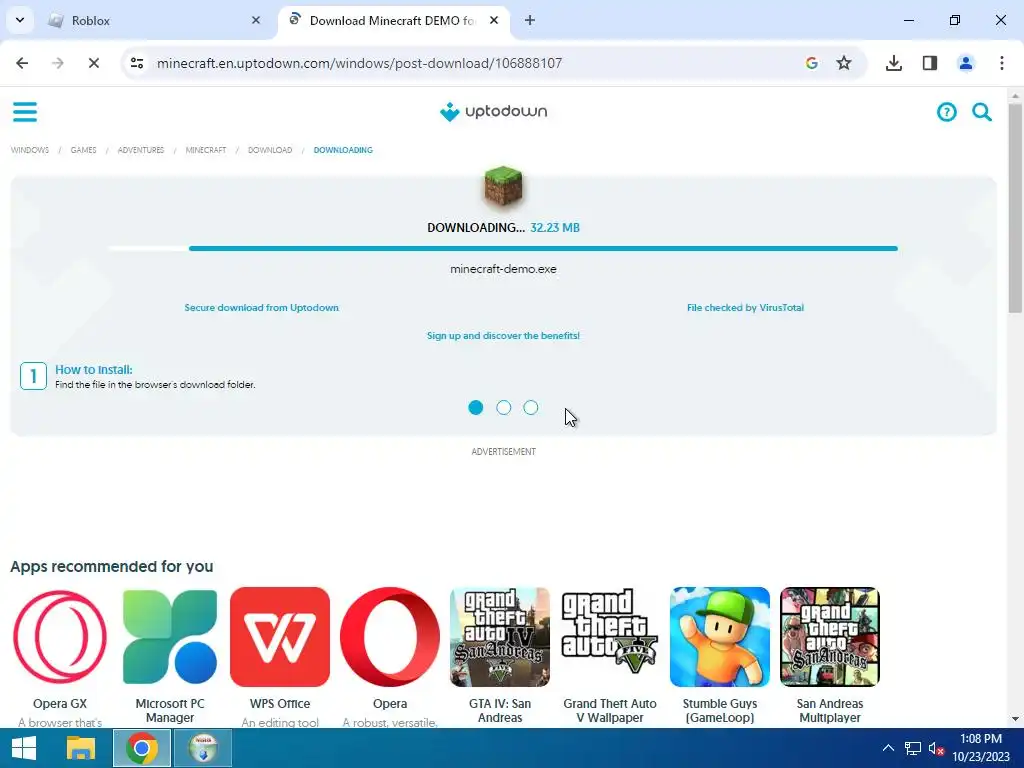Click the network tray icon
This screenshot has width=1024, height=768.
tap(912, 748)
